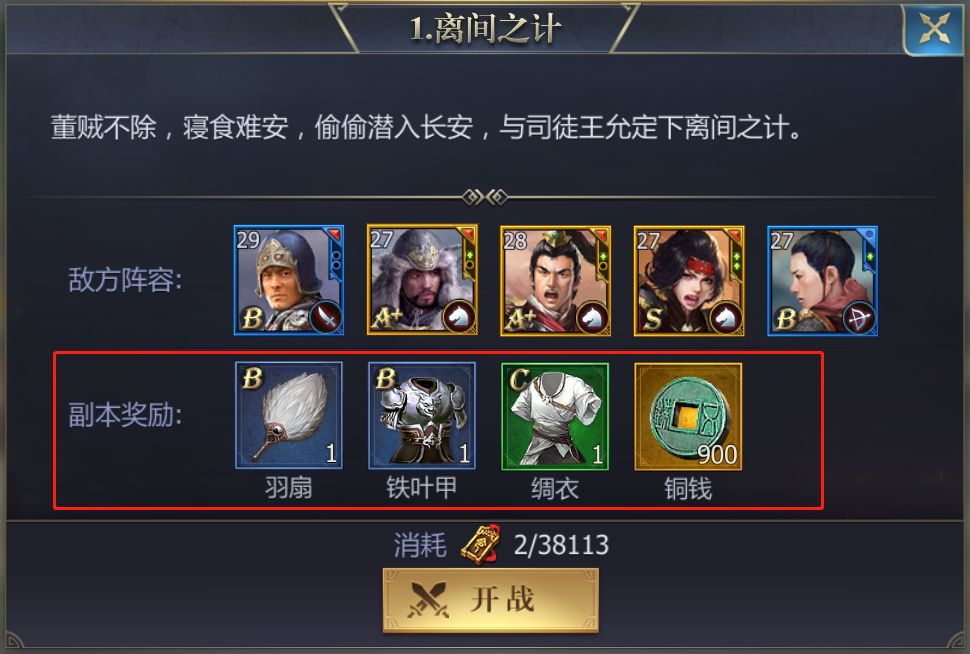Select the S-rank red headband female enemy
Image resolution: width=970 pixels, height=654 pixels.
689,280
